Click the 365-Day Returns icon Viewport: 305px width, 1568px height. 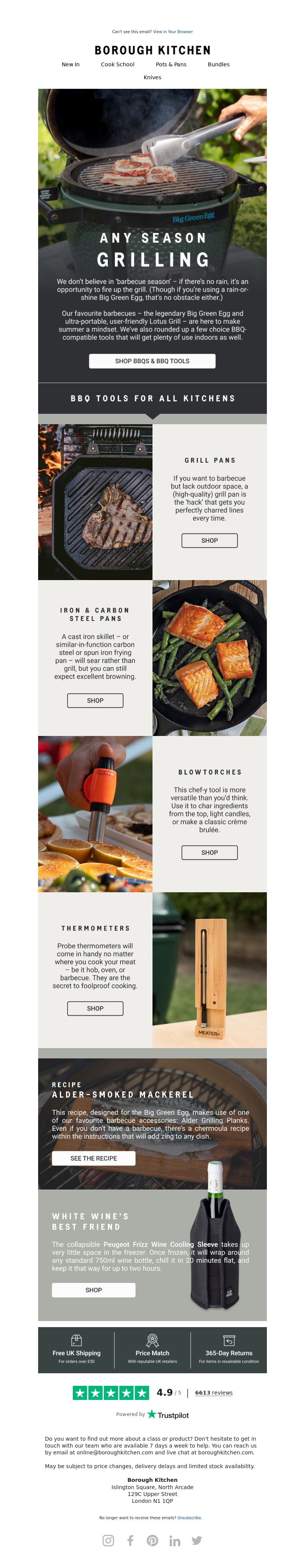point(229,1340)
